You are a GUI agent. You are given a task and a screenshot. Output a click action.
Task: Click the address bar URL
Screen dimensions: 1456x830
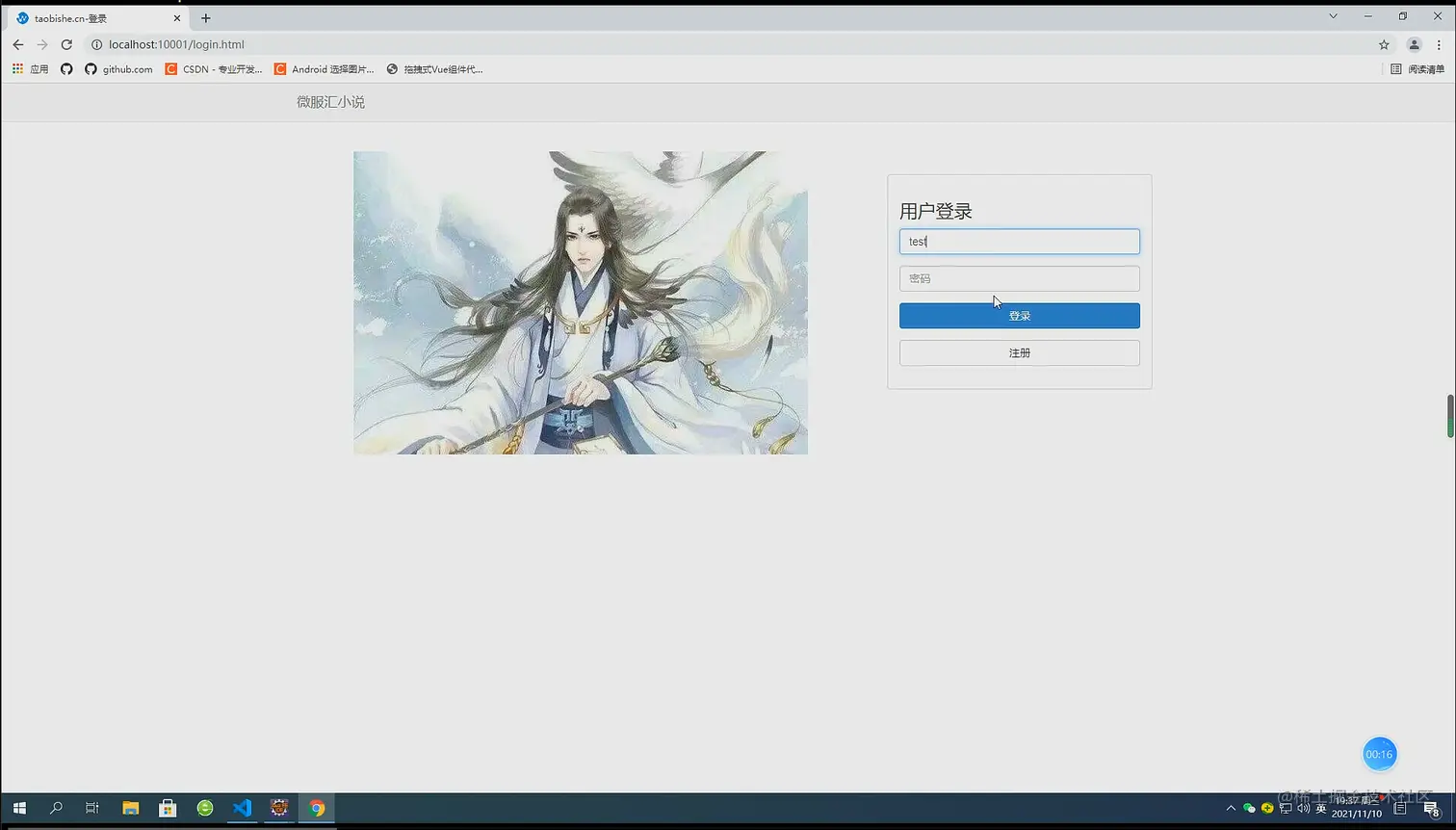pos(176,44)
